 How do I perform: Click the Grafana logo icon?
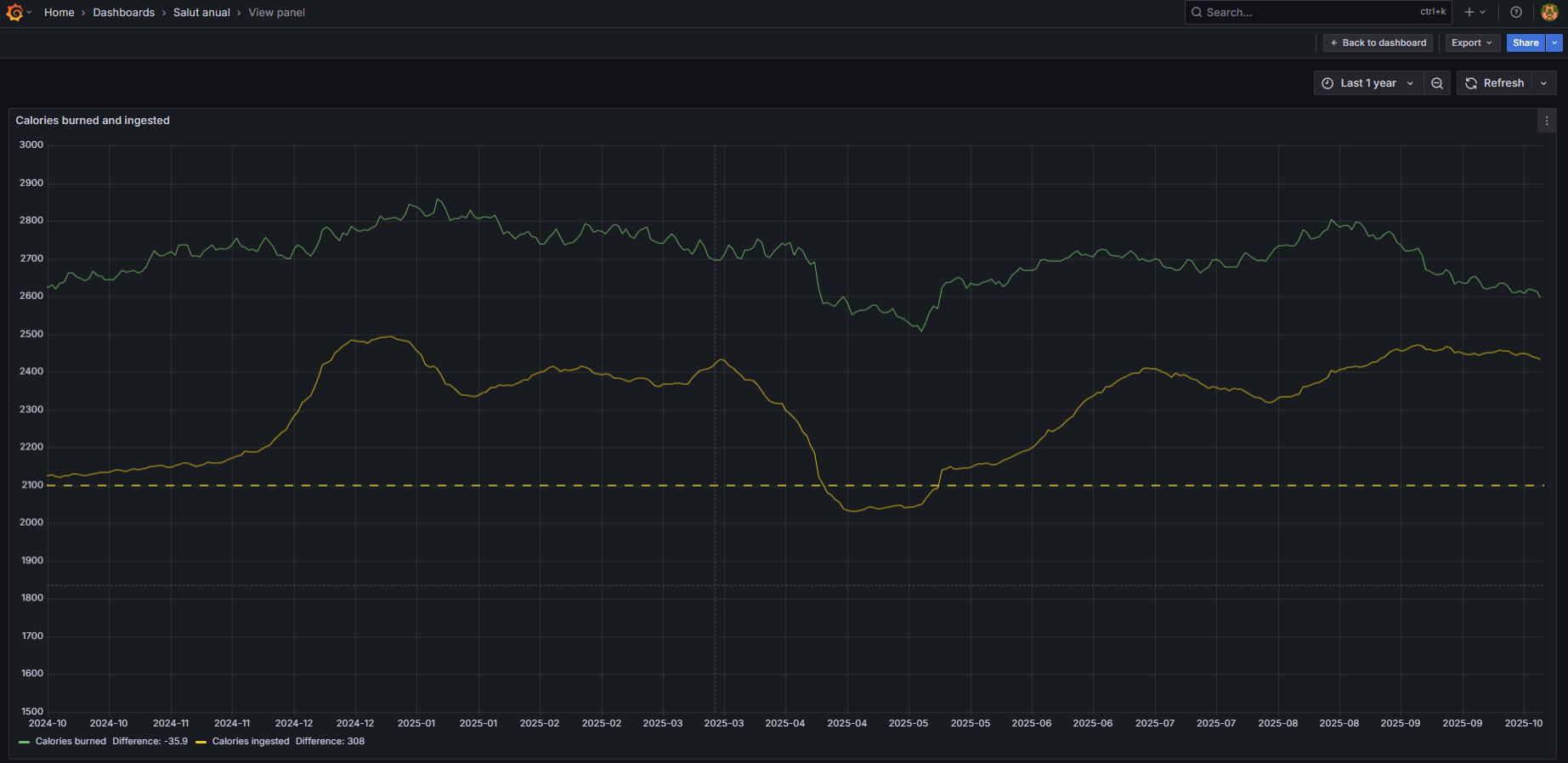(14, 13)
